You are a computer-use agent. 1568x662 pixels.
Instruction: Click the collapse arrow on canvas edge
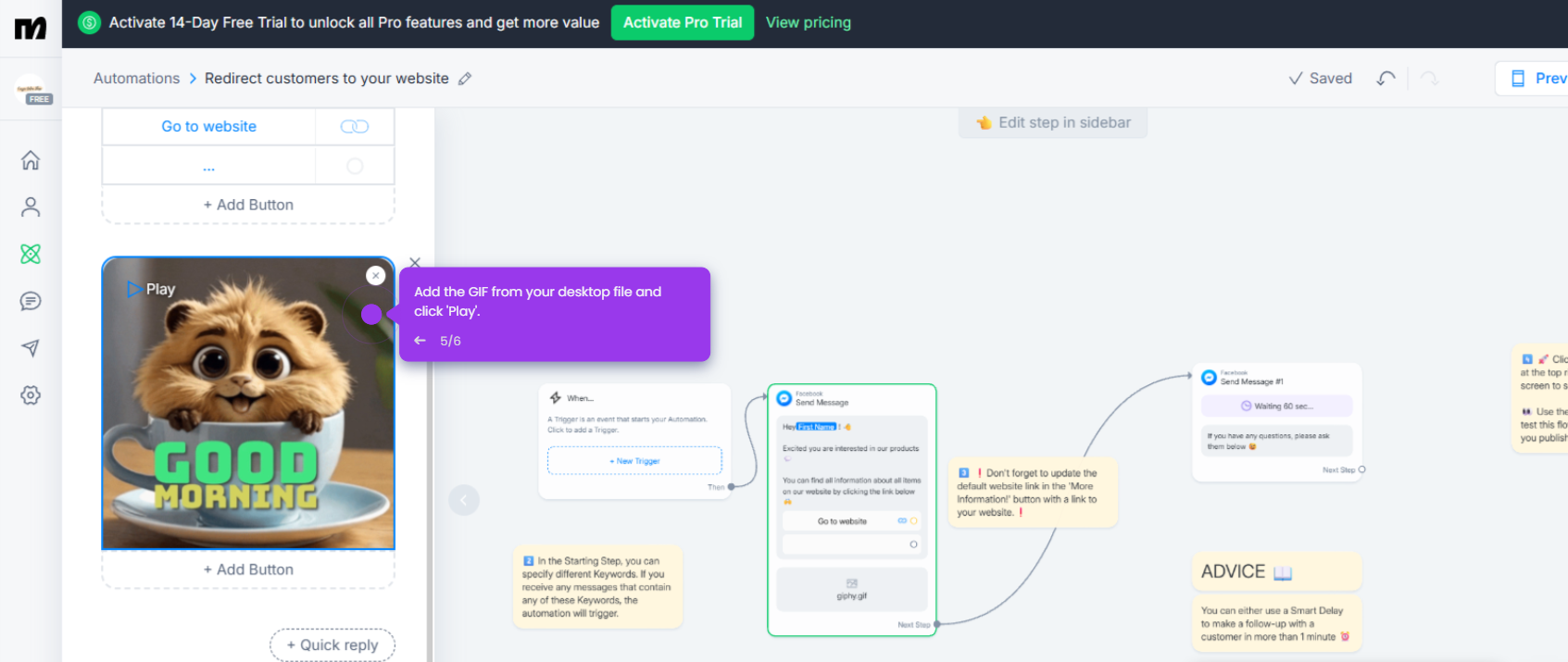pos(464,501)
